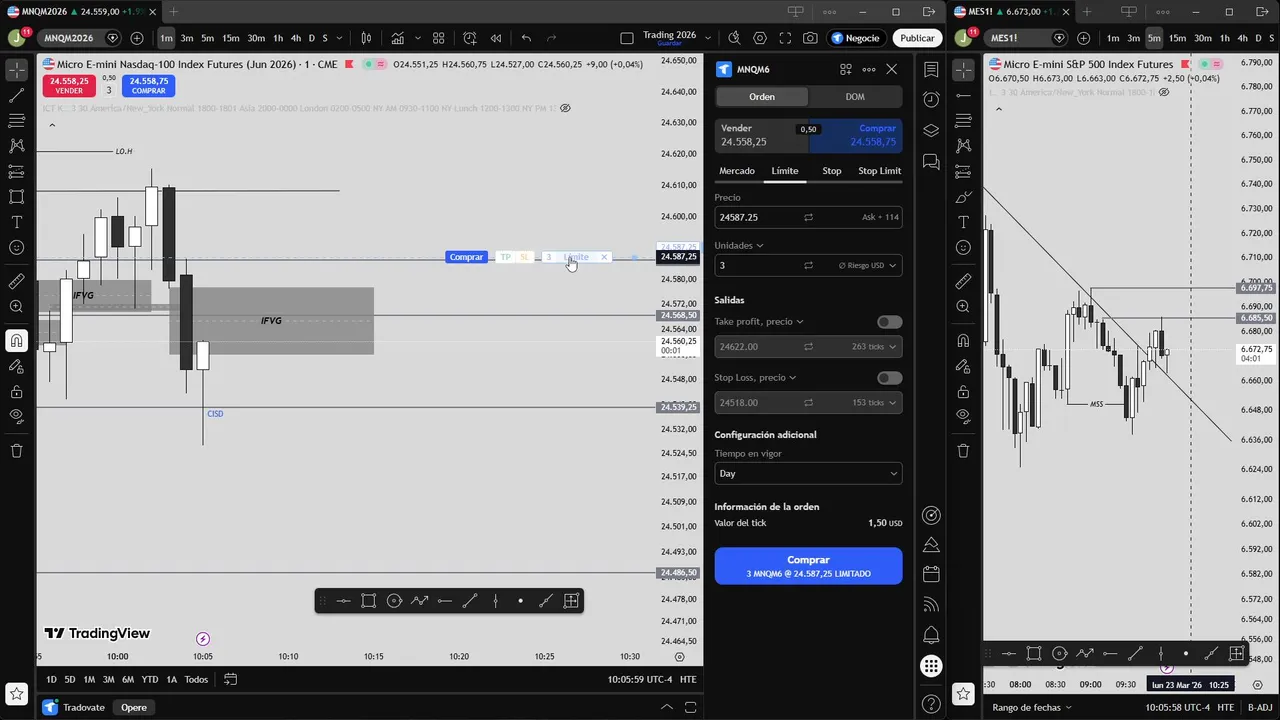This screenshot has width=1280, height=720.
Task: Click the large blue Comprar order submit button
Action: [808, 566]
